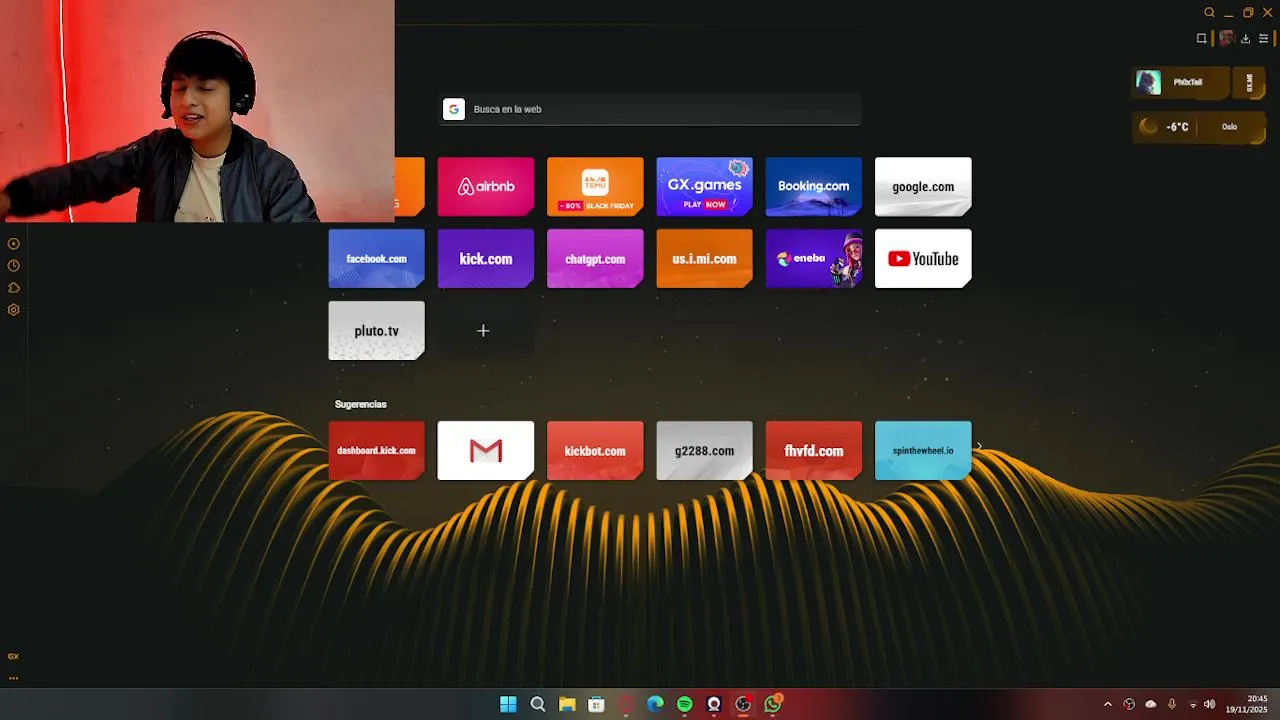This screenshot has width=1280, height=720.
Task: Open the YouTube speed dial tile
Action: pyautogui.click(x=923, y=258)
